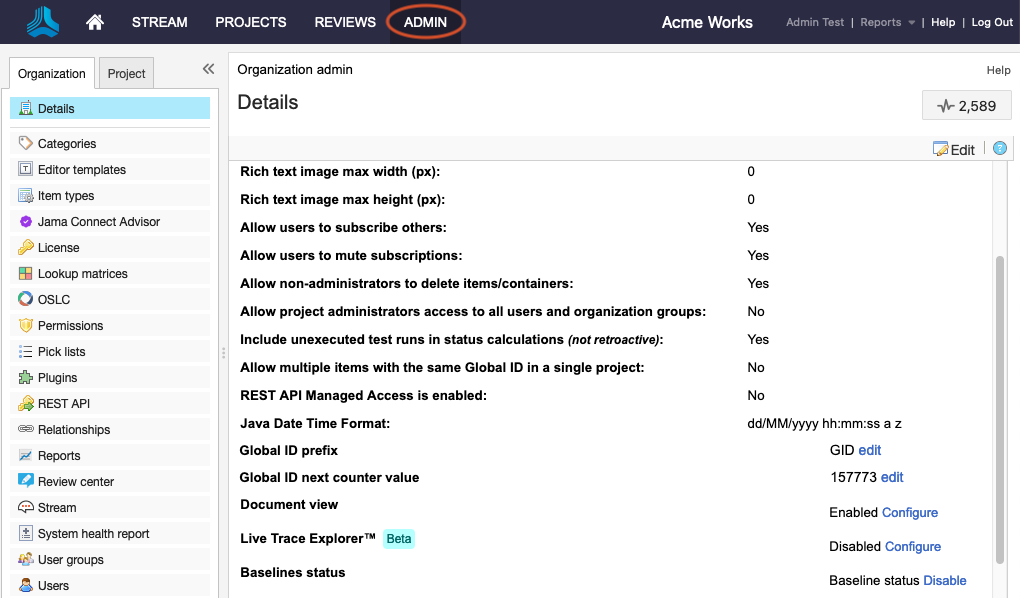This screenshot has height=598, width=1020.
Task: Disable the Baseline status
Action: coord(944,580)
